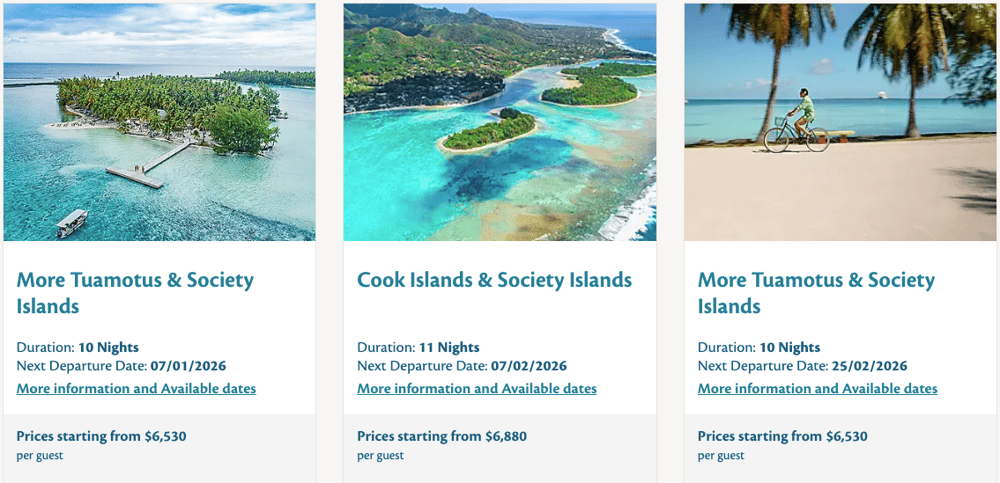This screenshot has width=1000, height=483.
Task: Click "per guest" under the $6,880 price
Action: (x=380, y=456)
